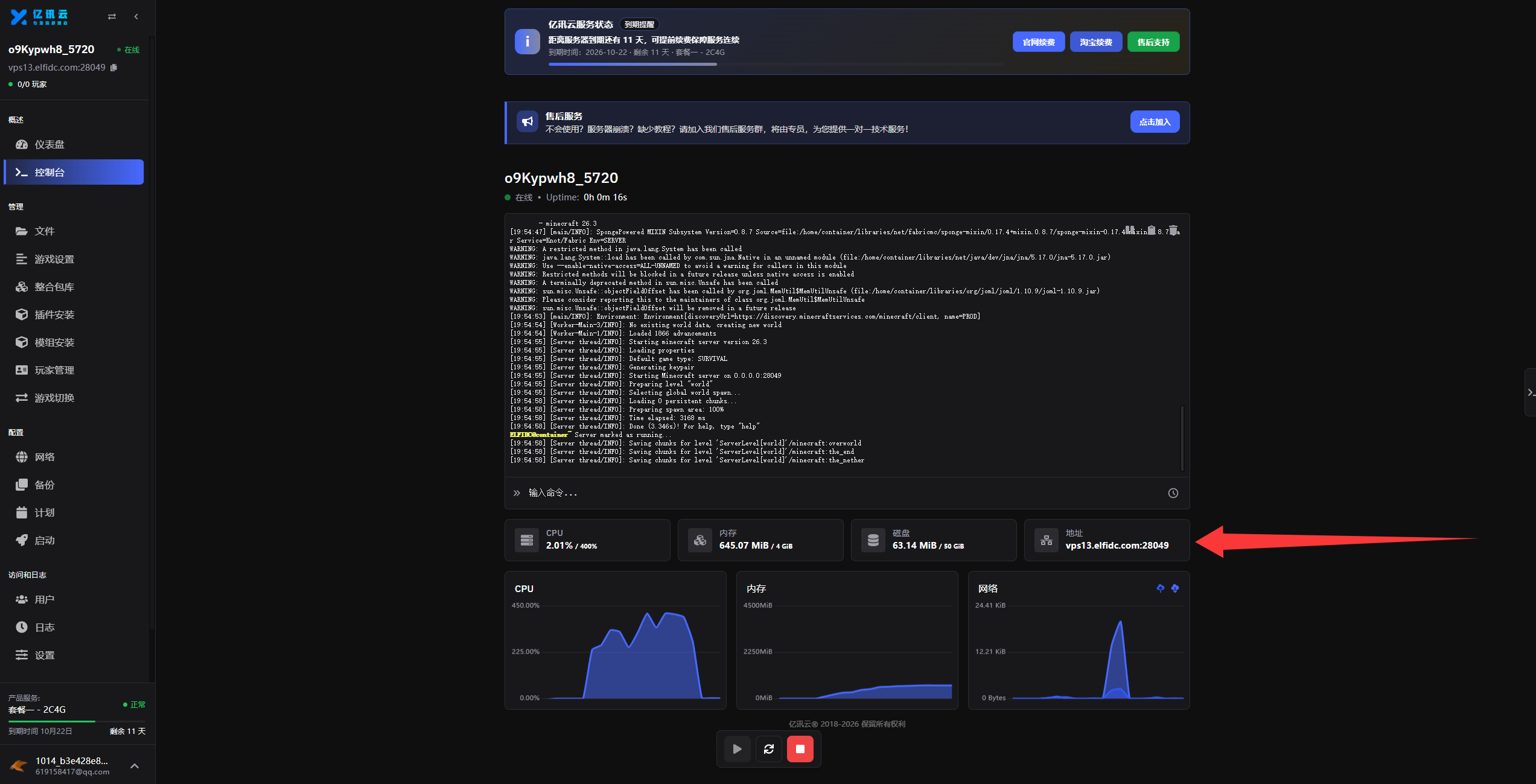This screenshot has height=784, width=1536.
Task: Focus the 输入命令 command input field
Action: (x=842, y=493)
